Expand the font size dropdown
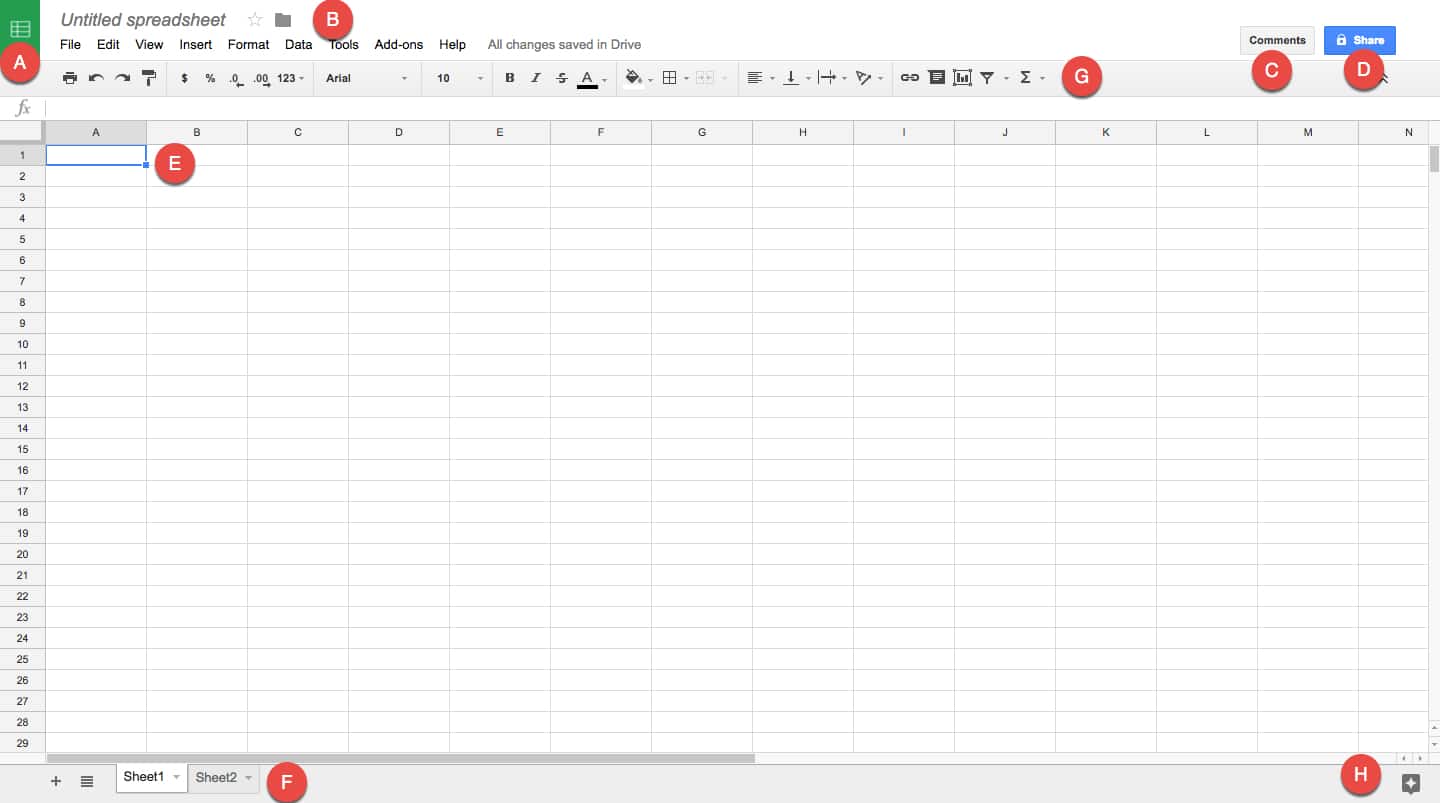1440x803 pixels. 459,78
